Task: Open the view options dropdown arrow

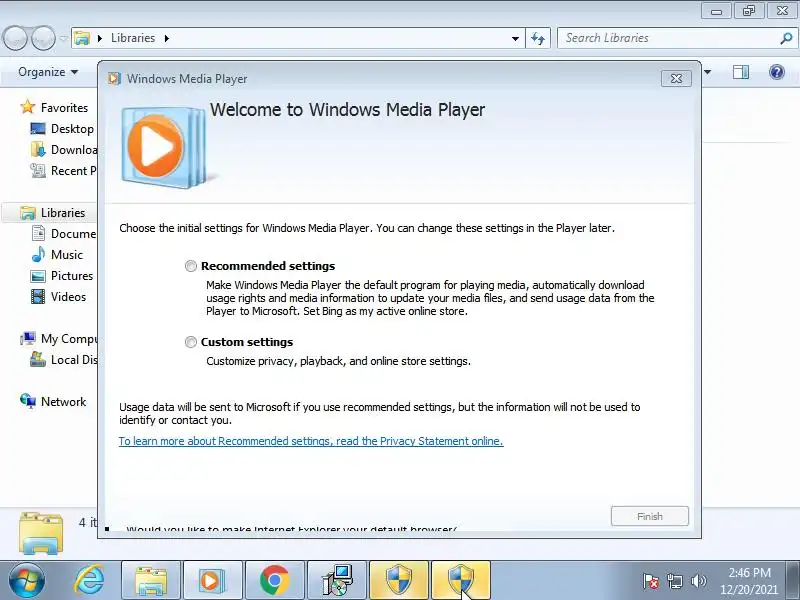Action: tap(708, 72)
